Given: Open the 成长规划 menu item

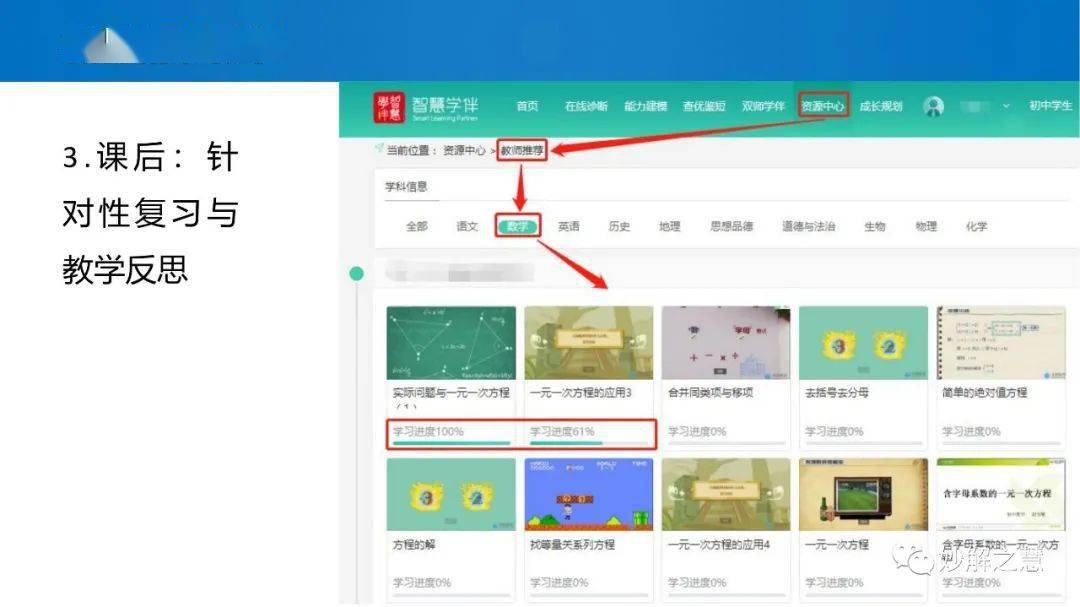Looking at the screenshot, I should click(880, 106).
